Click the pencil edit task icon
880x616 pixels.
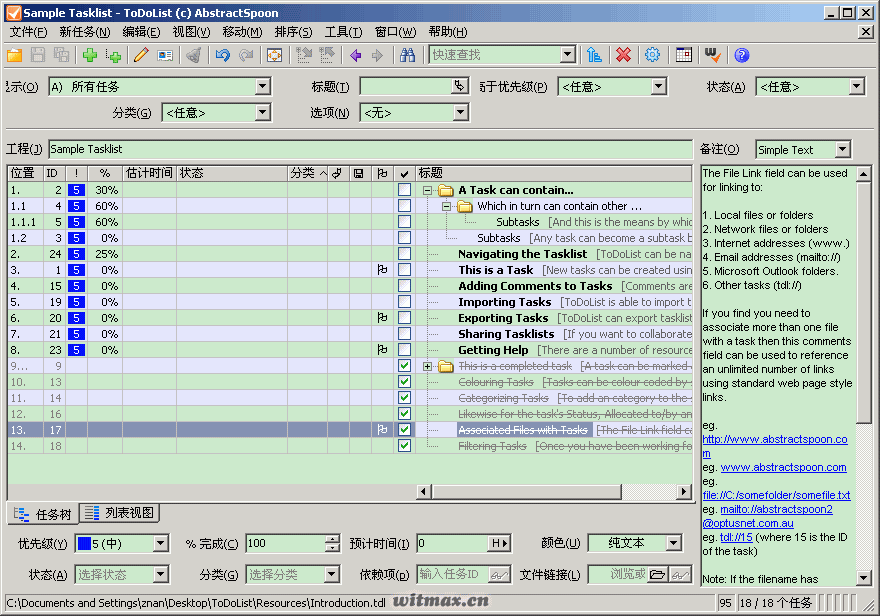141,55
